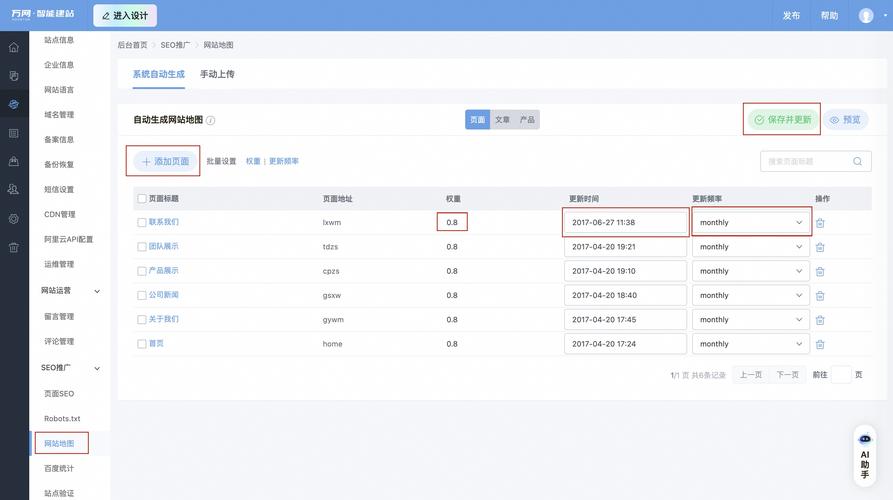Open the update frequency dropdown for 产品展示
The image size is (893, 500).
(x=750, y=271)
